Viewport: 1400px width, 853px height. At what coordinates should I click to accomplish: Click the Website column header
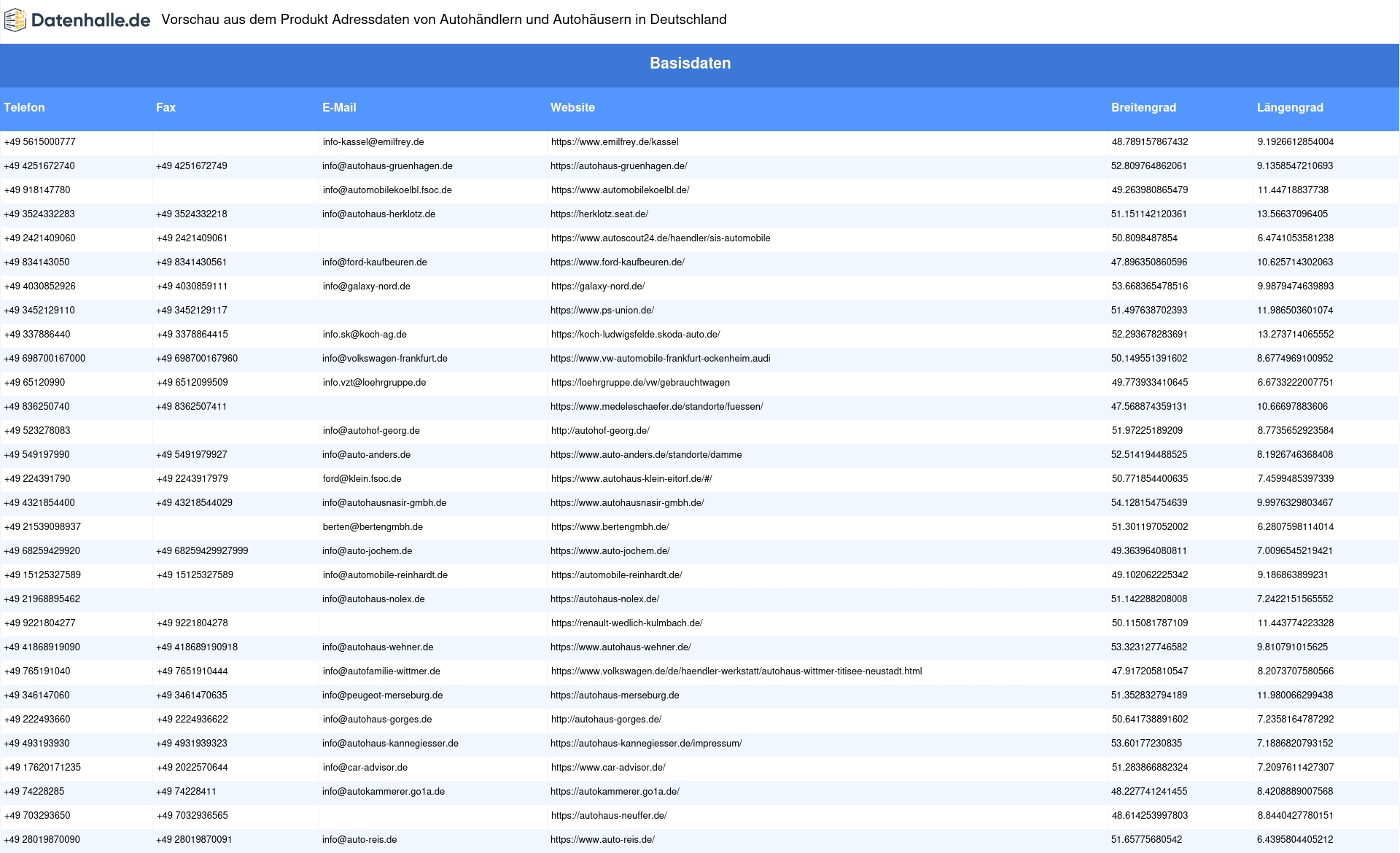572,107
